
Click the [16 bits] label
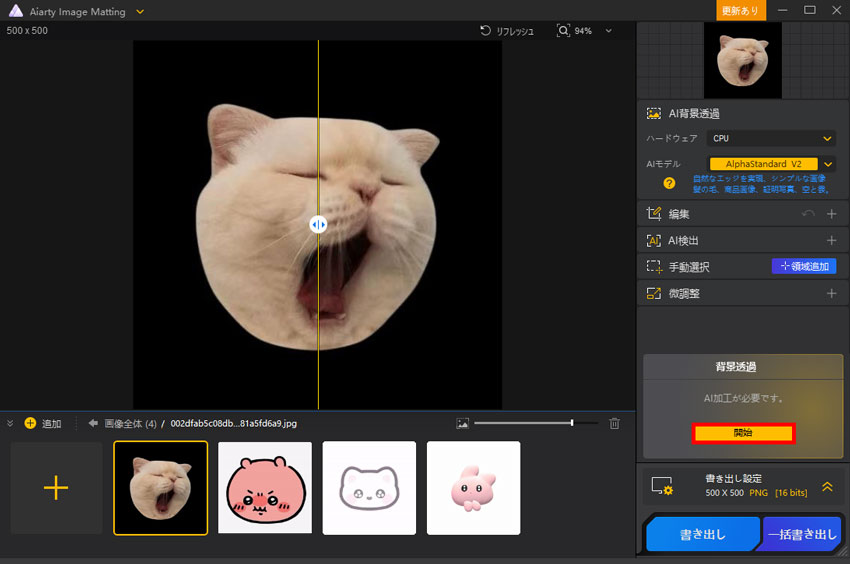tap(791, 493)
